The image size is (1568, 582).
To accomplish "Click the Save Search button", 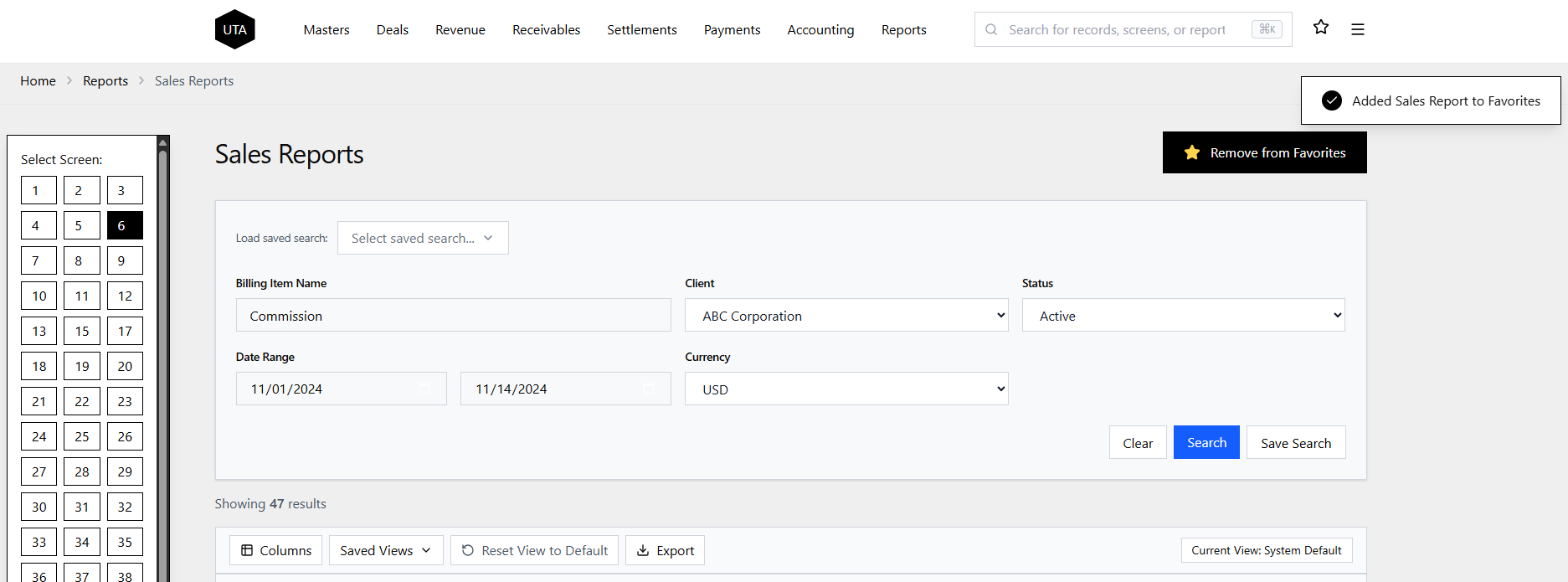I will 1295,443.
